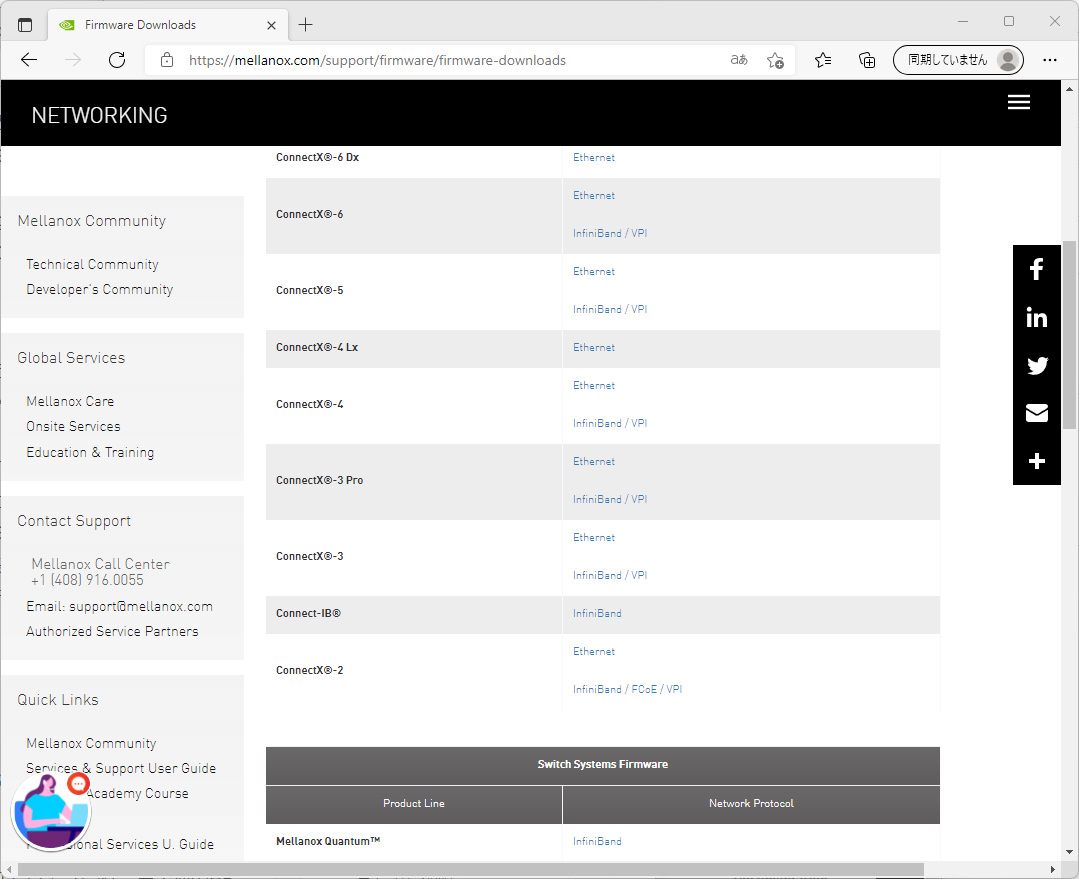This screenshot has height=879, width=1079.
Task: Reload the current page
Action: (x=117, y=60)
